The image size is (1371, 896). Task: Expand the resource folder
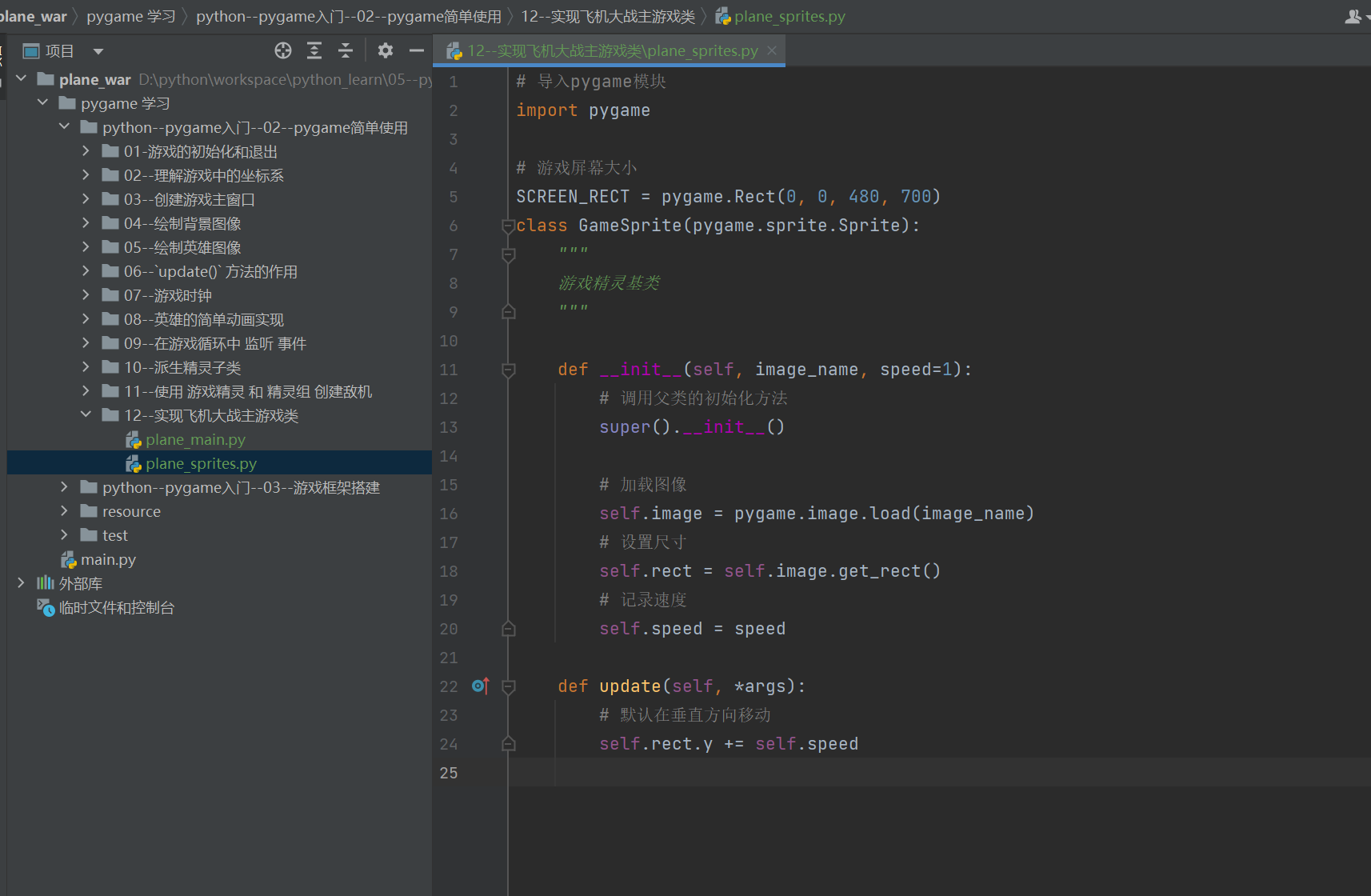click(x=64, y=510)
